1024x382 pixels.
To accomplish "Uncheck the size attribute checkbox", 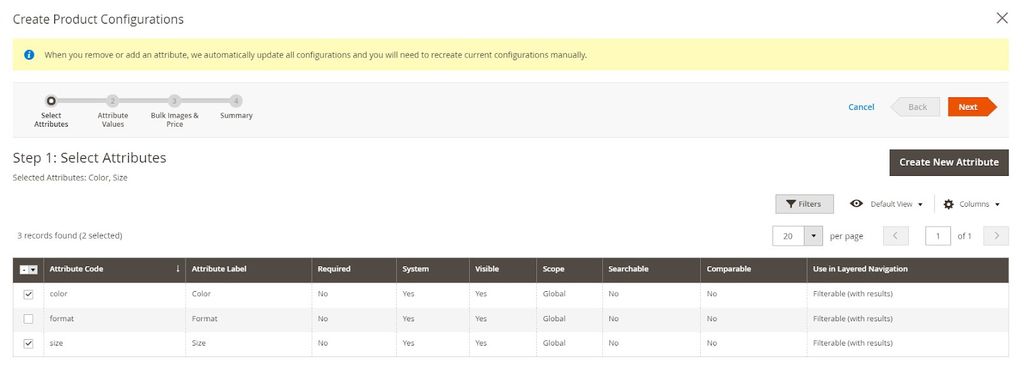I will tap(28, 343).
